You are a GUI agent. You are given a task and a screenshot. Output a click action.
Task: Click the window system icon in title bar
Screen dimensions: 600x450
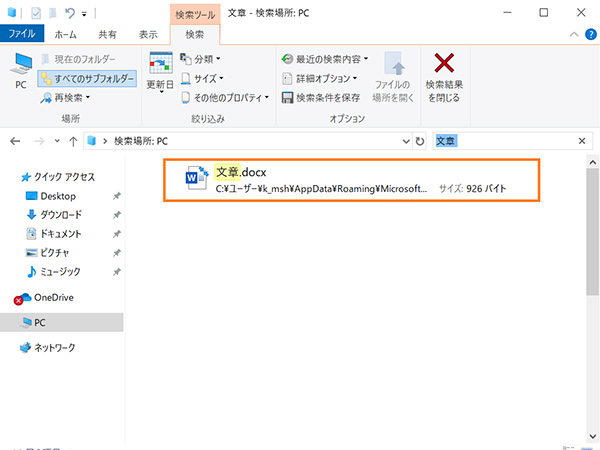click(x=12, y=13)
